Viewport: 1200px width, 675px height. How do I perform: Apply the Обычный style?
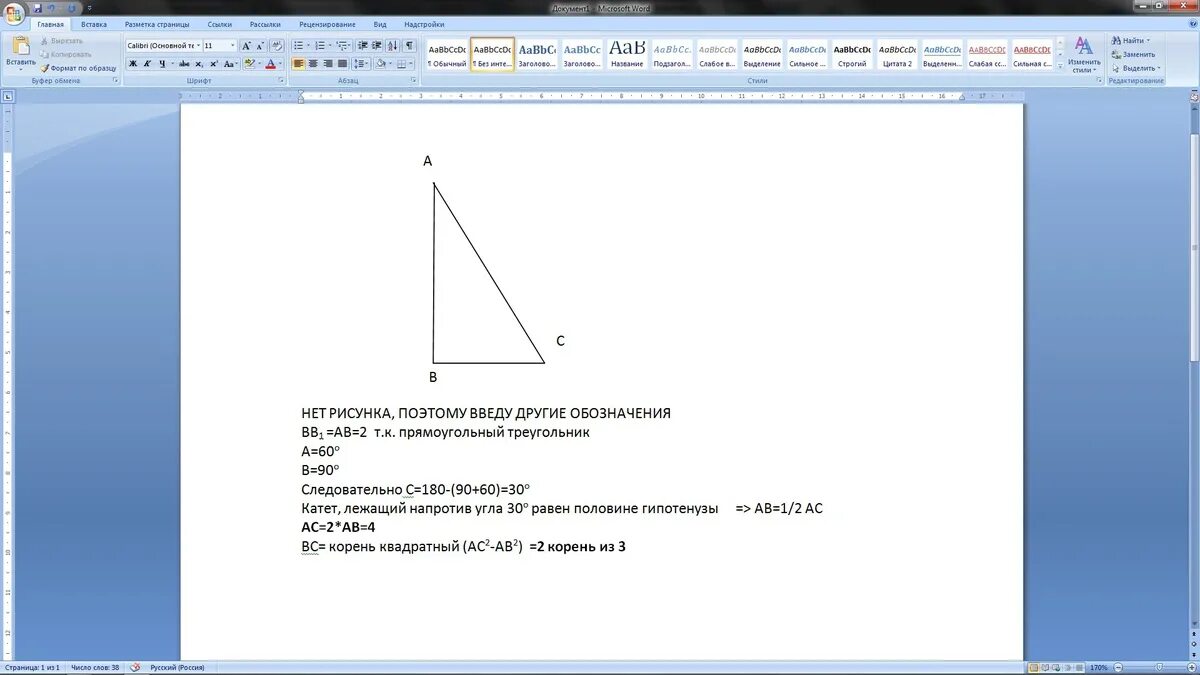[x=447, y=55]
